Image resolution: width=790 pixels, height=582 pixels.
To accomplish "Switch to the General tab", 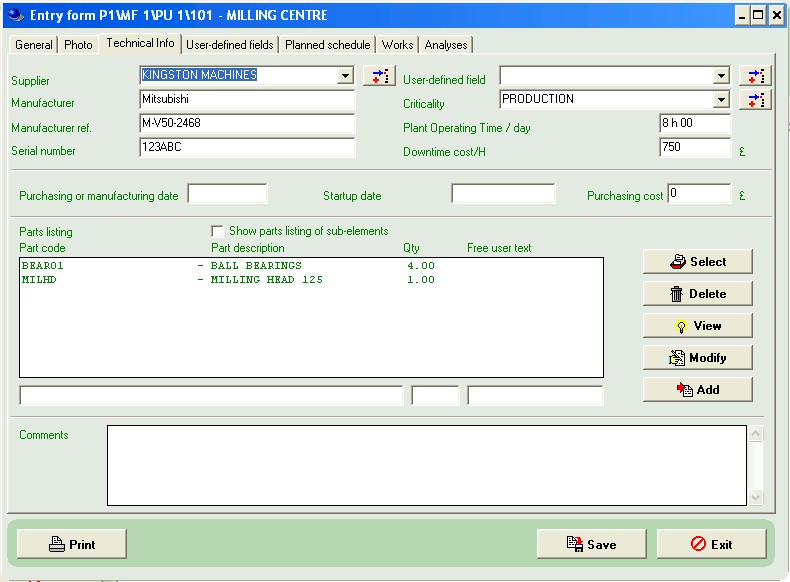I will pos(34,45).
